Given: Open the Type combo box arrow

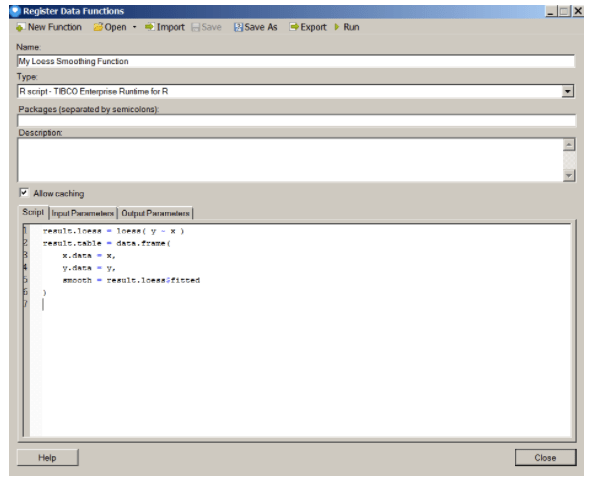Looking at the screenshot, I should [x=567, y=91].
